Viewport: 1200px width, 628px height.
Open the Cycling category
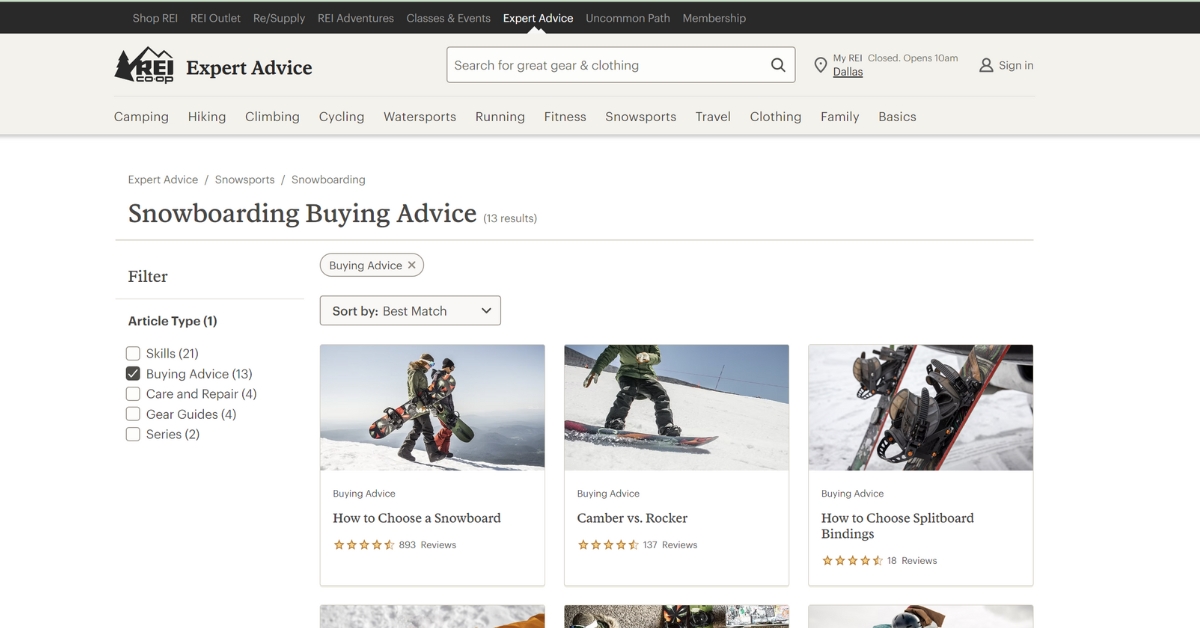(x=342, y=117)
